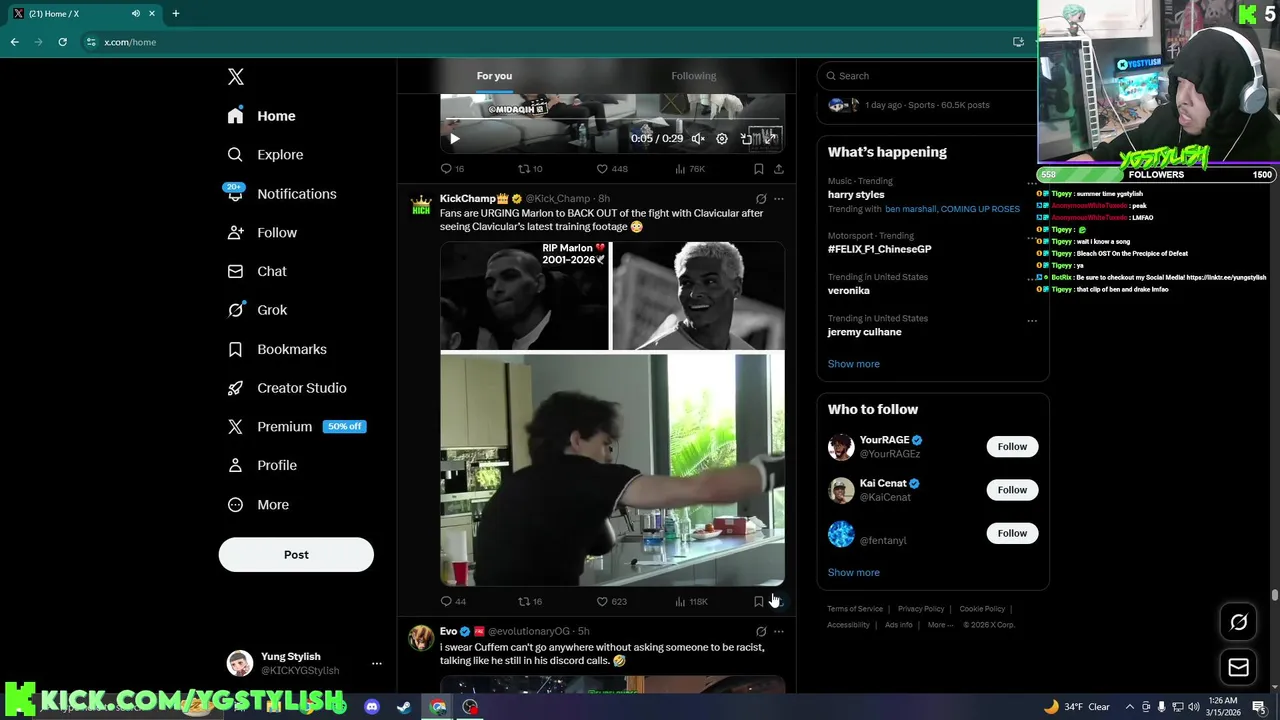Open the kitchen video in KickChamp's post
Screen dimensions: 1280x720
(x=612, y=469)
